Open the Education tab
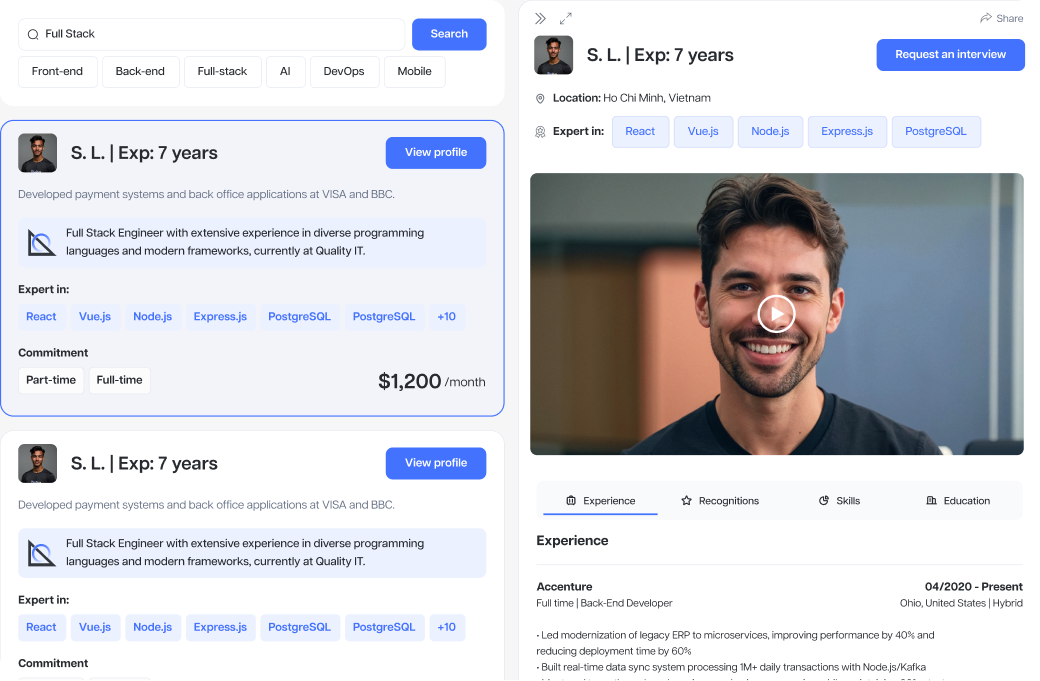Image resolution: width=1040 pixels, height=681 pixels. click(958, 501)
